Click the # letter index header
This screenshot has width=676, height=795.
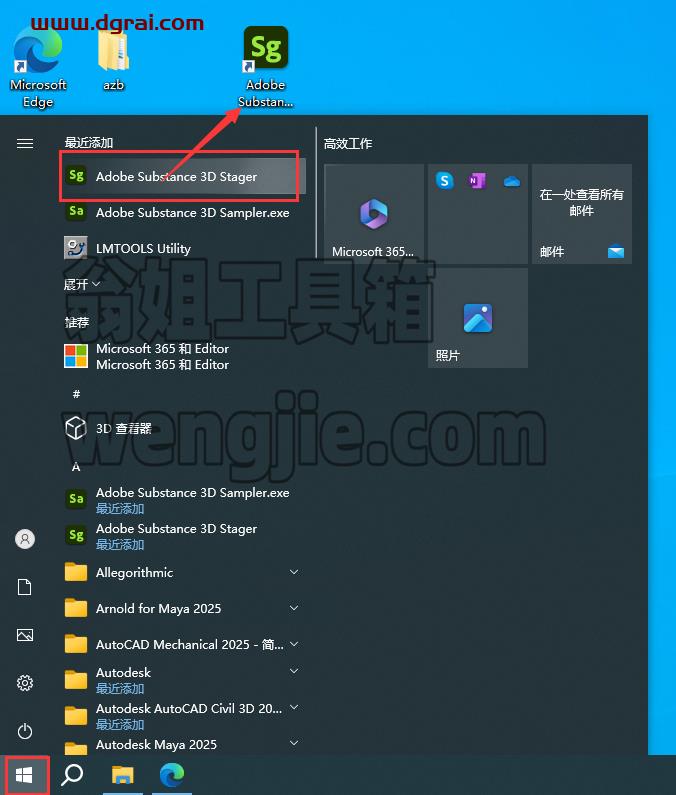pyautogui.click(x=76, y=394)
